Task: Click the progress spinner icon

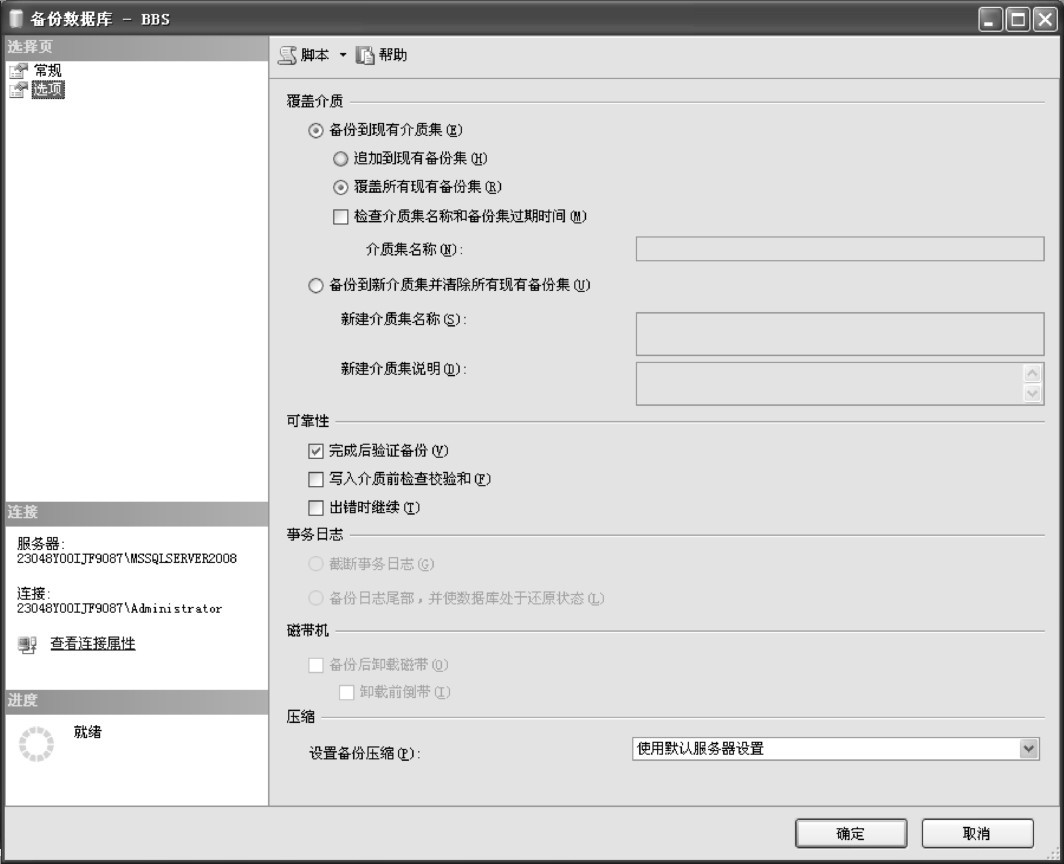Action: click(x=36, y=744)
